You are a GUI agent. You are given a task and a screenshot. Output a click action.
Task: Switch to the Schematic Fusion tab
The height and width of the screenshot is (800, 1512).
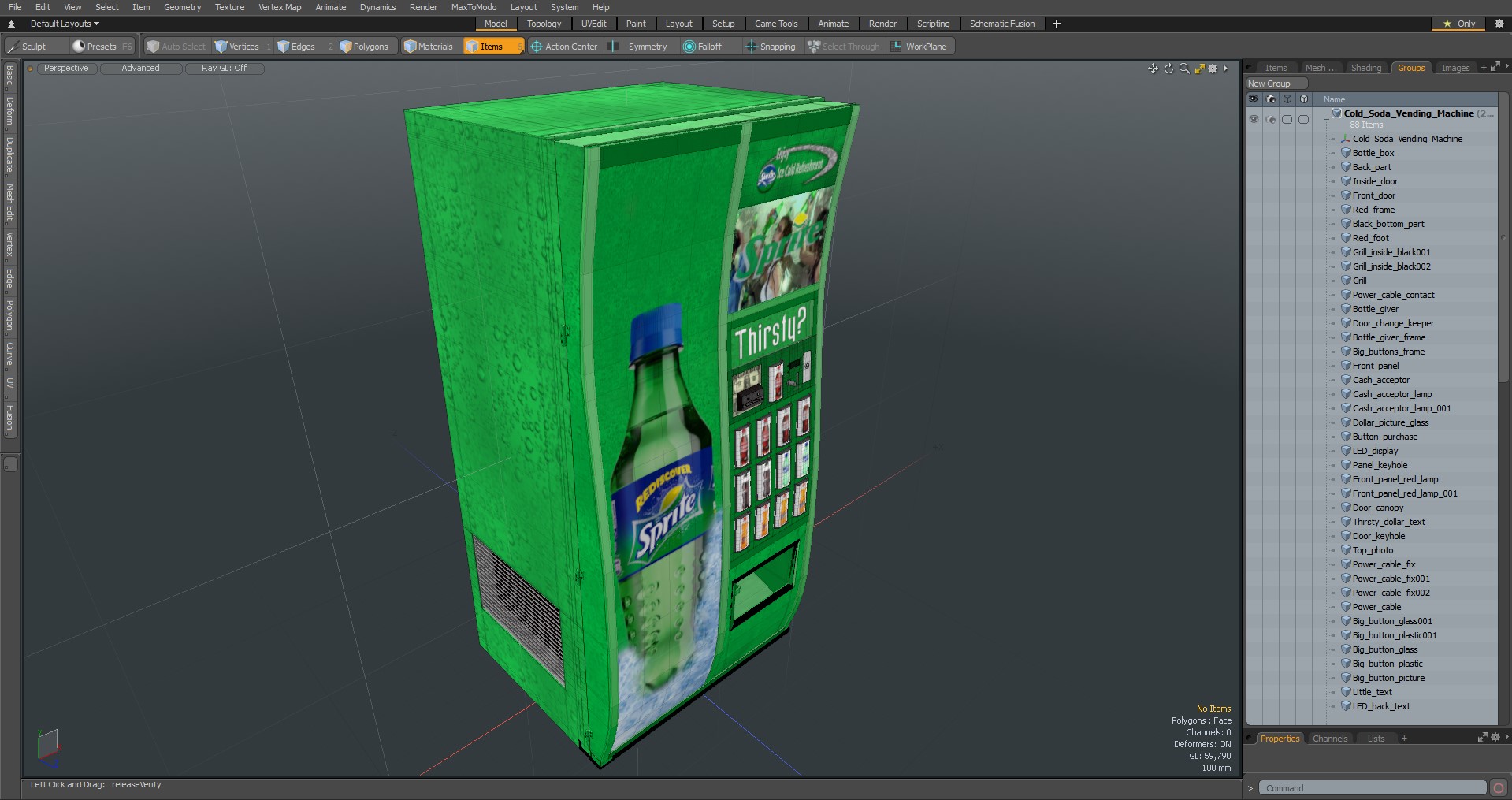pyautogui.click(x=1001, y=24)
